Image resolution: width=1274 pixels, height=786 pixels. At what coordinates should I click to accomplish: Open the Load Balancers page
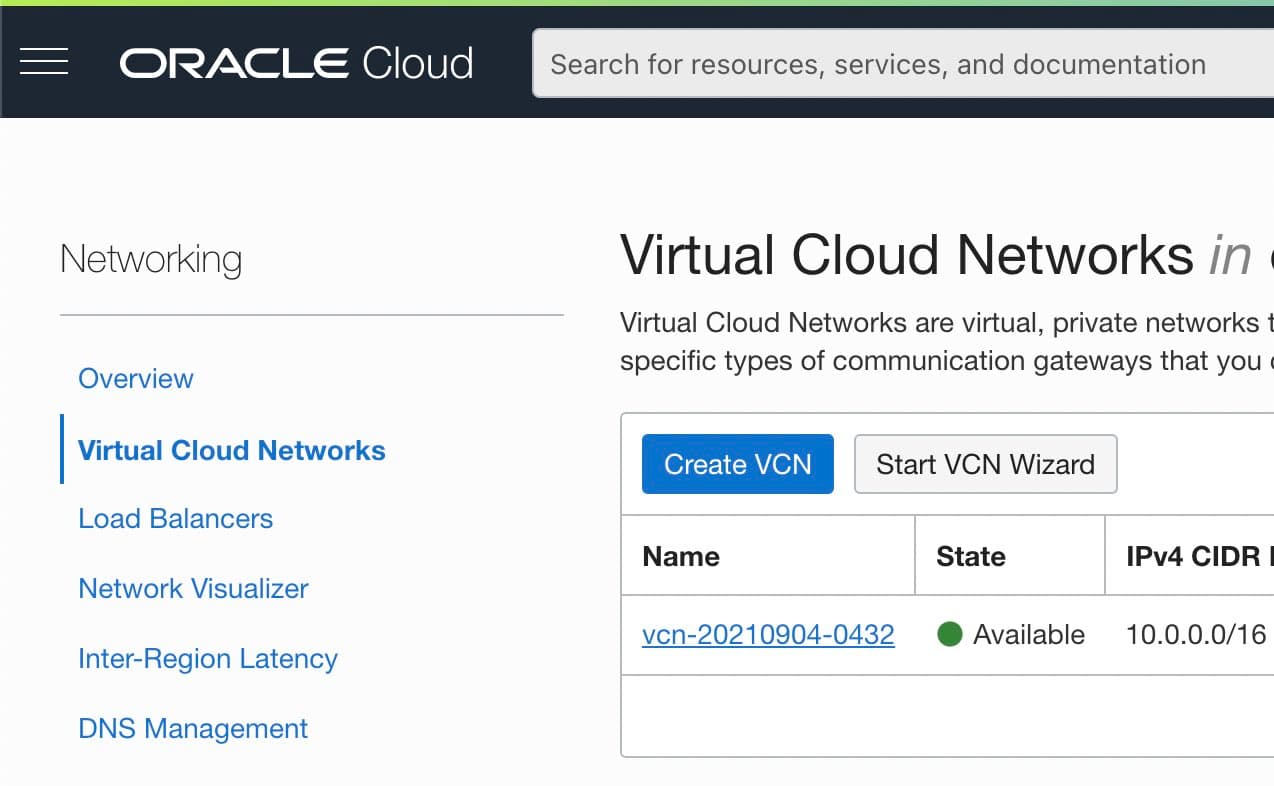coord(175,518)
